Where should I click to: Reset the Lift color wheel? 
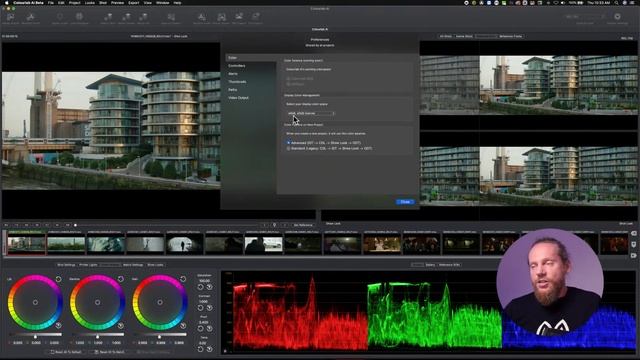pos(58,279)
